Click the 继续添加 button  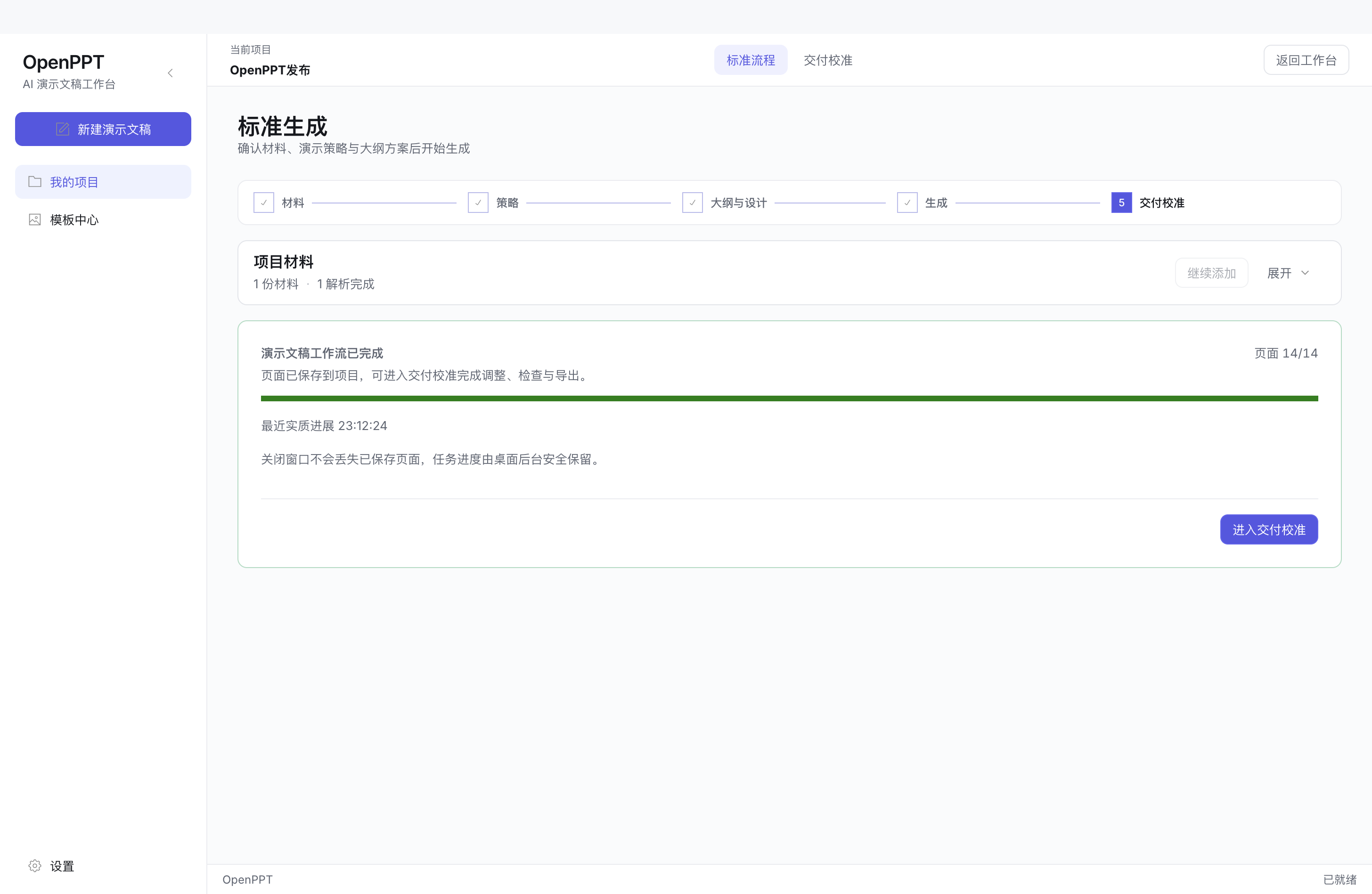(x=1212, y=273)
